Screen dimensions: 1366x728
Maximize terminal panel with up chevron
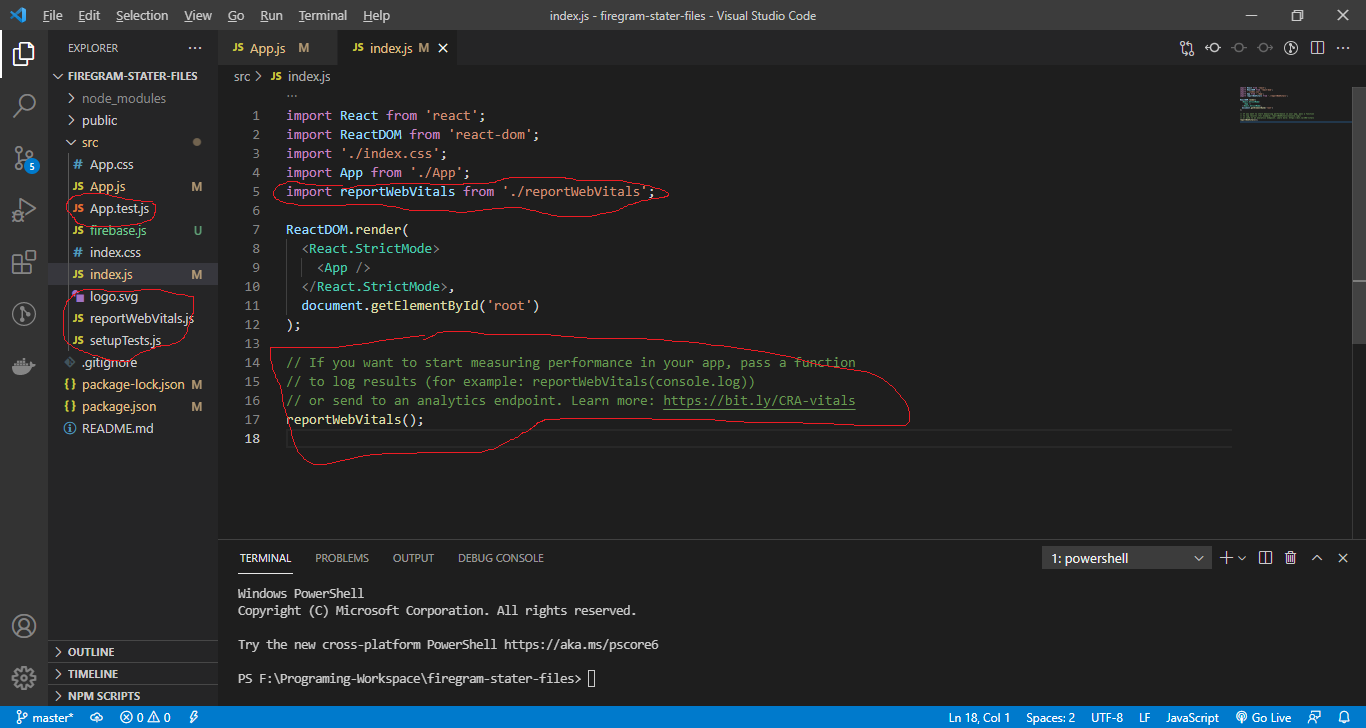point(1317,558)
